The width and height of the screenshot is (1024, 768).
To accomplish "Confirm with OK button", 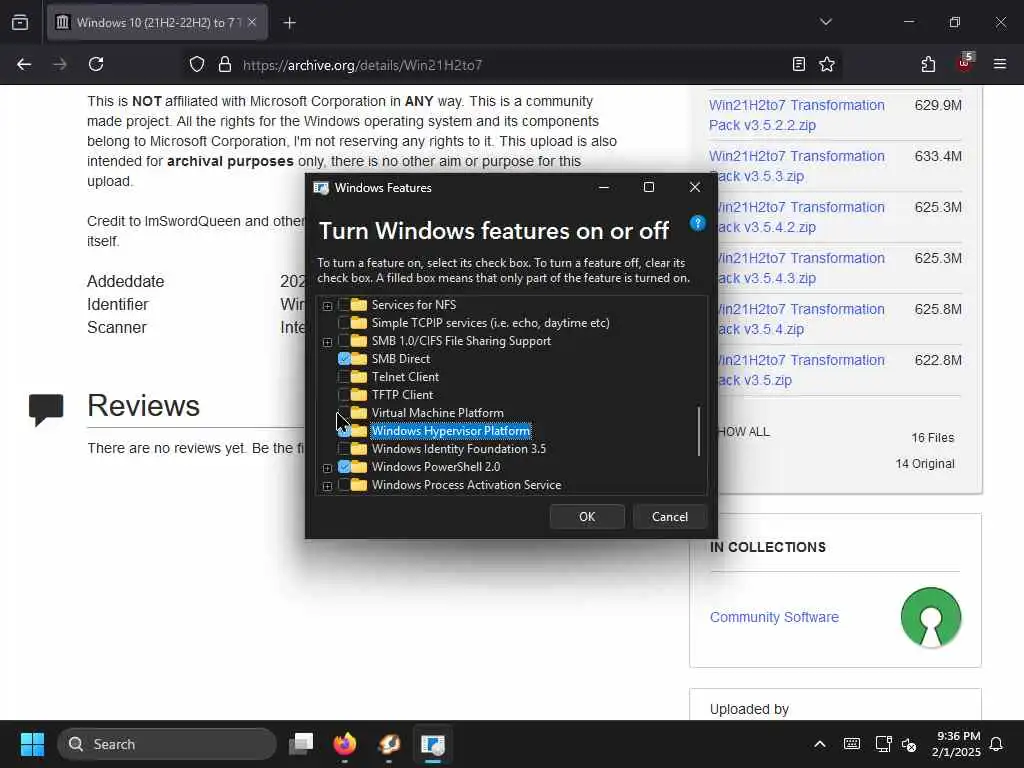I will point(587,517).
